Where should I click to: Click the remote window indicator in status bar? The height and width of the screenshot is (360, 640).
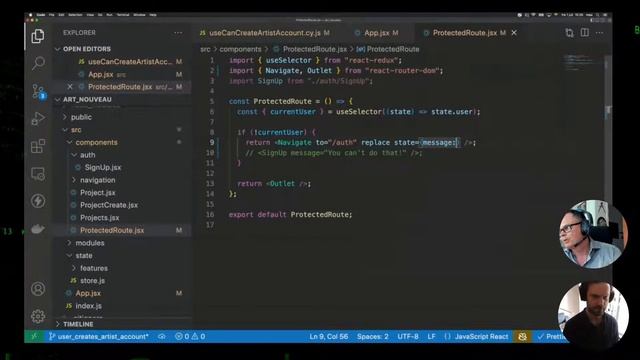34,336
